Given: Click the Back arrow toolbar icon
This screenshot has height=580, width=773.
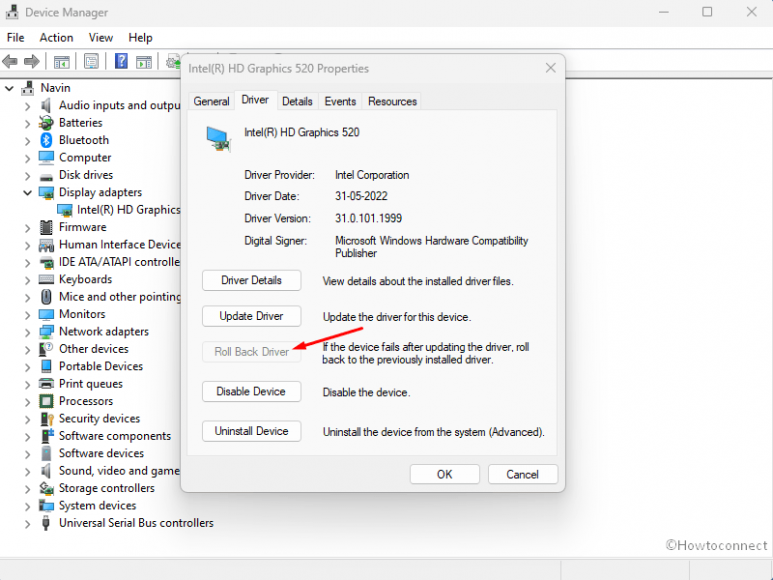Looking at the screenshot, I should pyautogui.click(x=10, y=62).
